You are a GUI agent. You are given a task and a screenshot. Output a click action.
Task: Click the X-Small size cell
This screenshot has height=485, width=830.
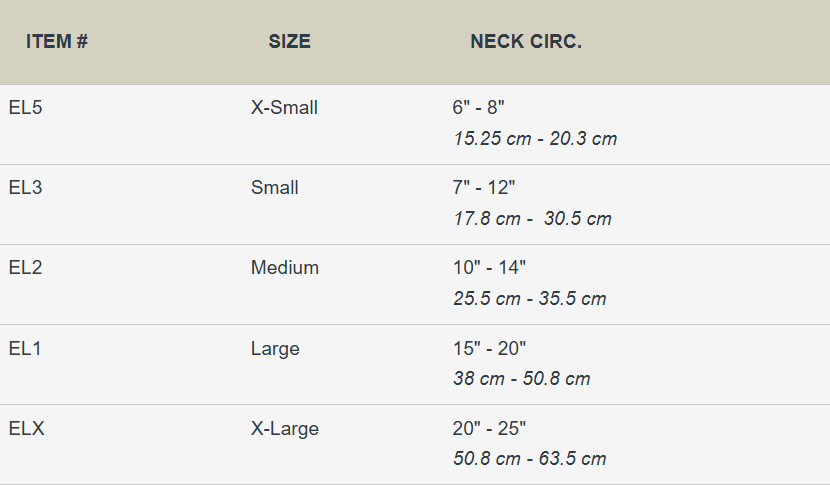pos(284,107)
